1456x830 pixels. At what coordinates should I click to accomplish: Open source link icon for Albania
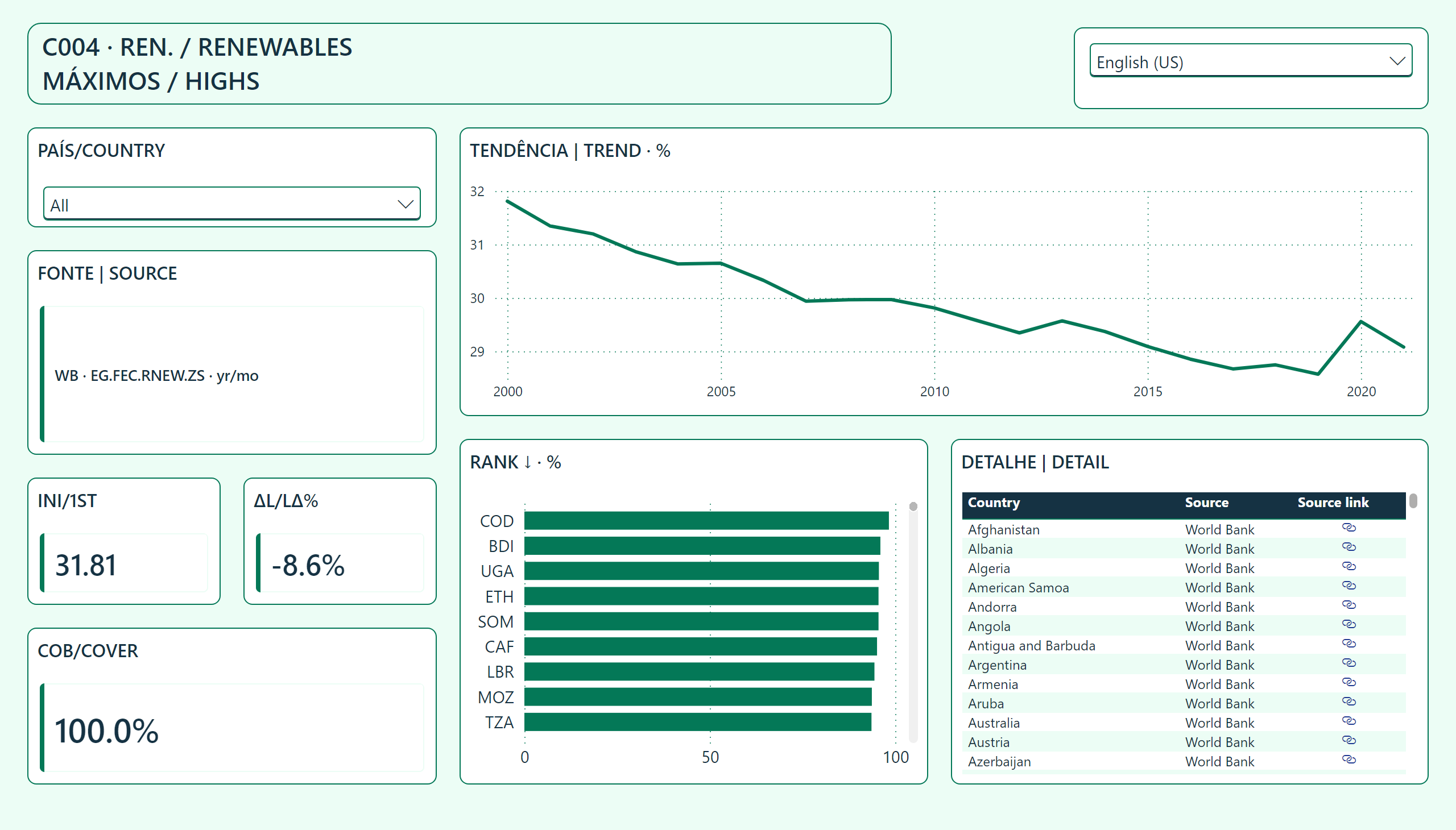point(1348,547)
